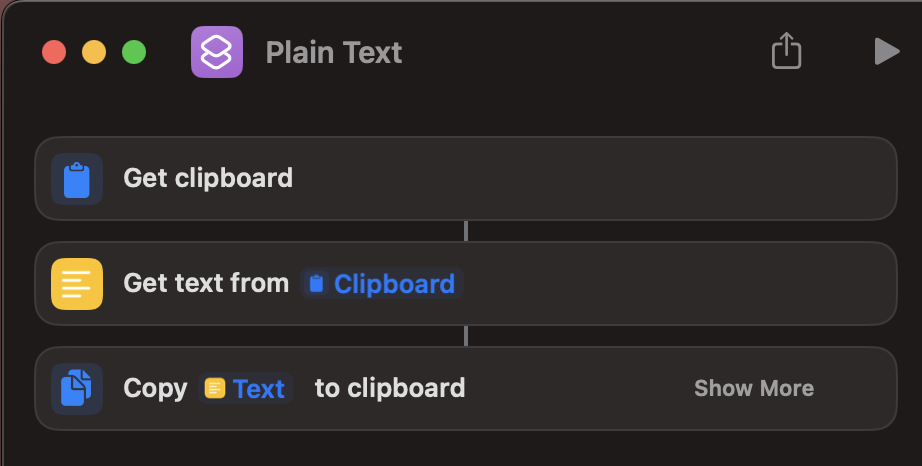Click empty space below the Copy action

click(x=460, y=448)
